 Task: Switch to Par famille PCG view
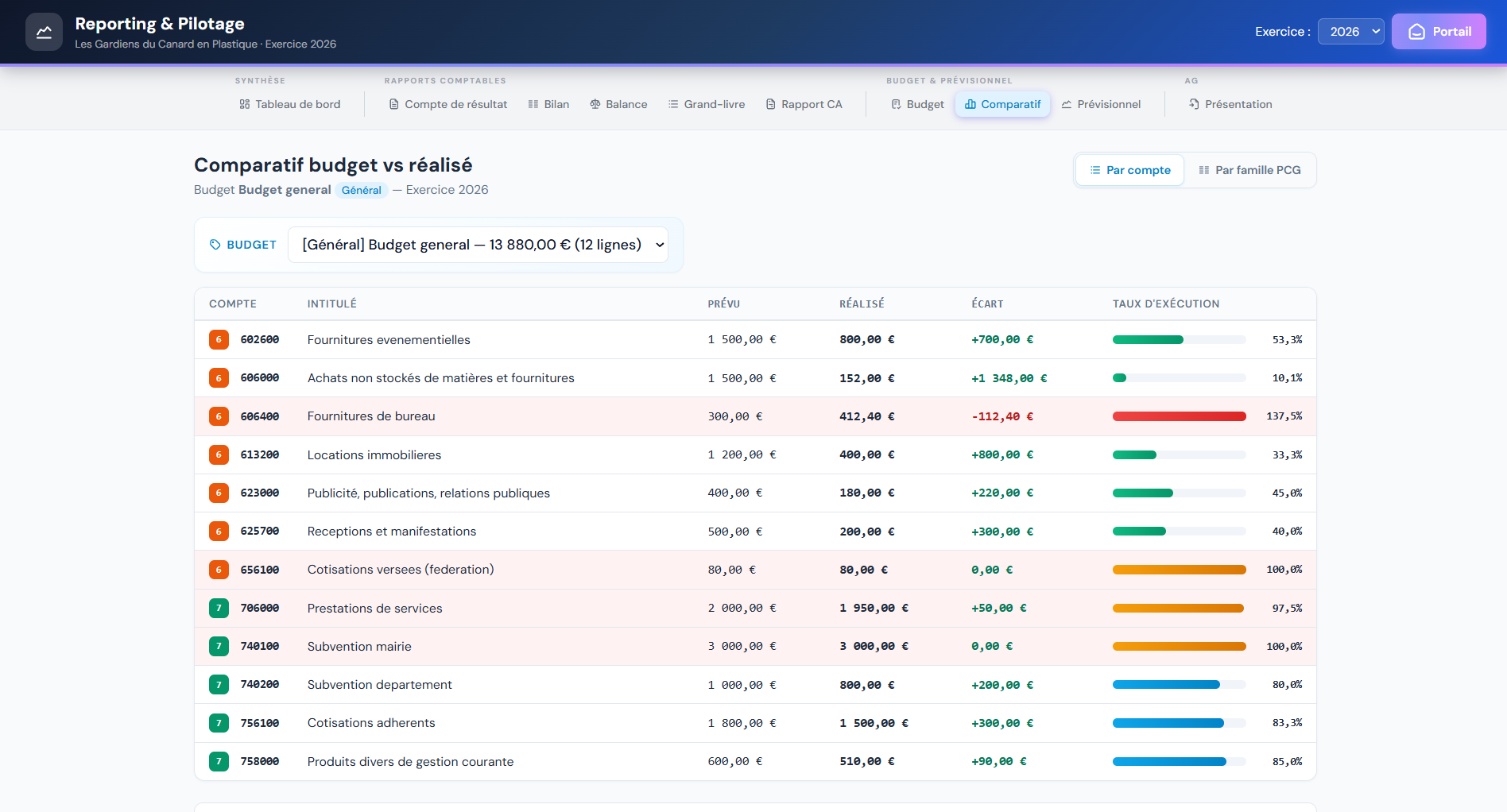tap(1249, 169)
